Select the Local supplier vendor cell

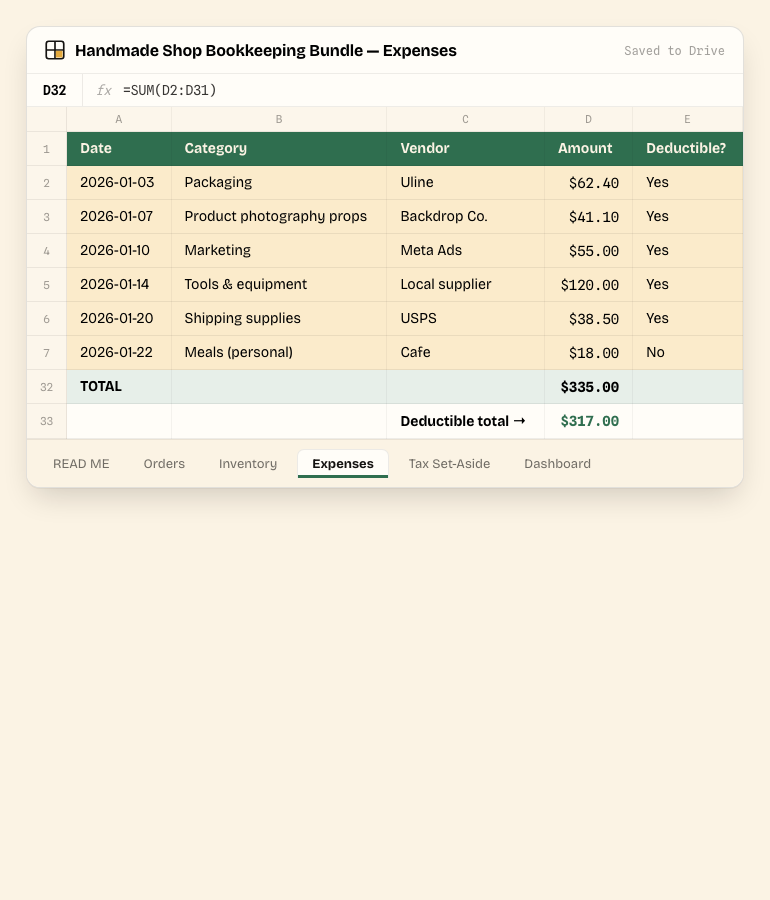[465, 284]
